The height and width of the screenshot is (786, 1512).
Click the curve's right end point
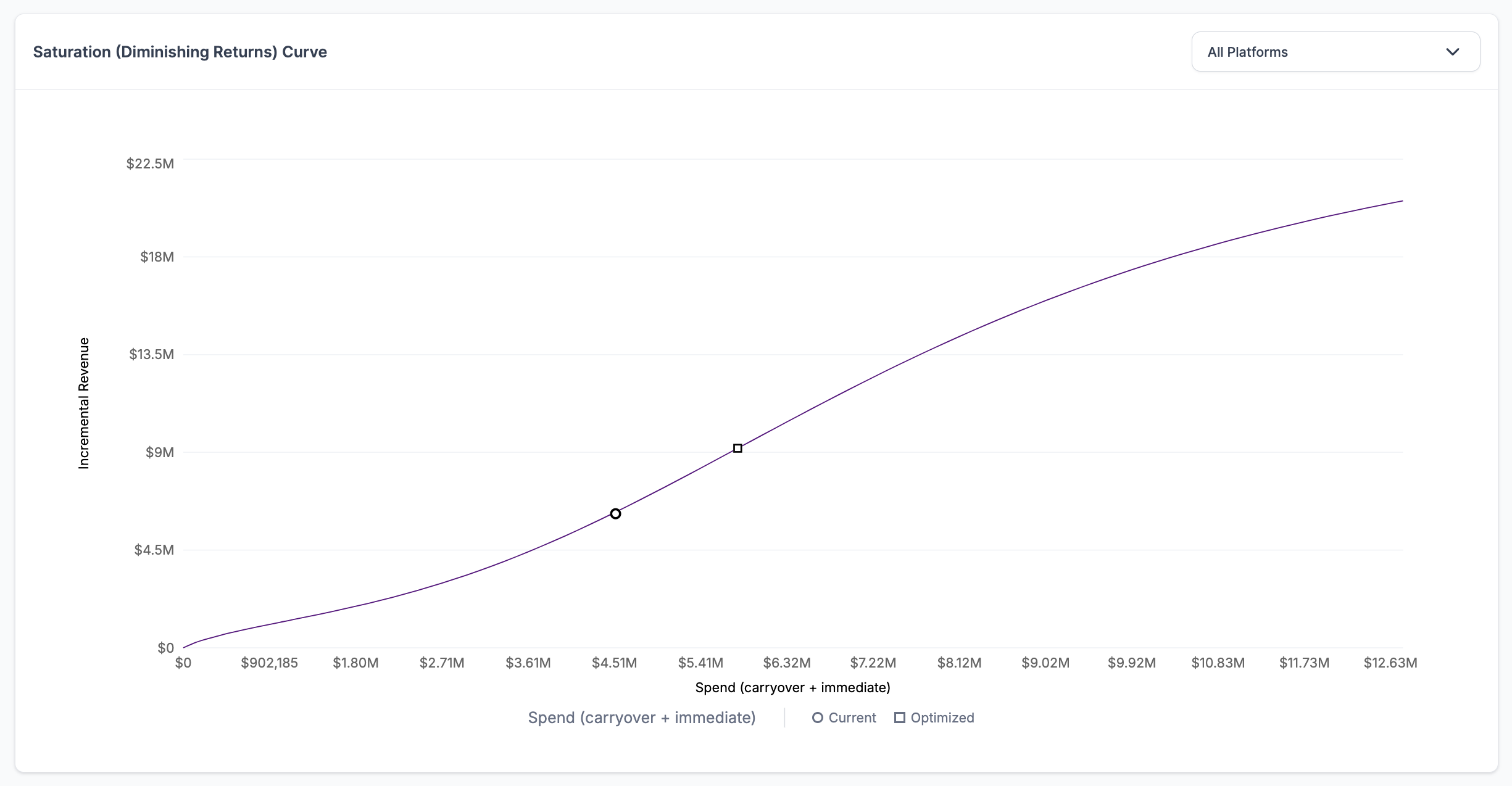tap(1402, 201)
